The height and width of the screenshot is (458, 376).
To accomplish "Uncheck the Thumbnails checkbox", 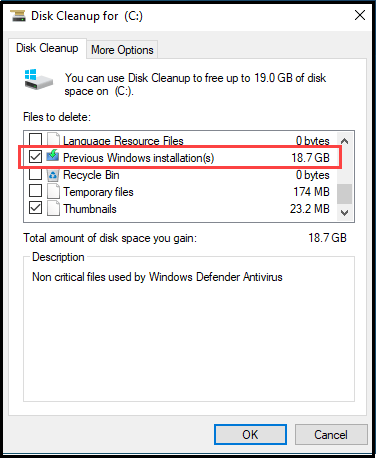I will coord(35,208).
